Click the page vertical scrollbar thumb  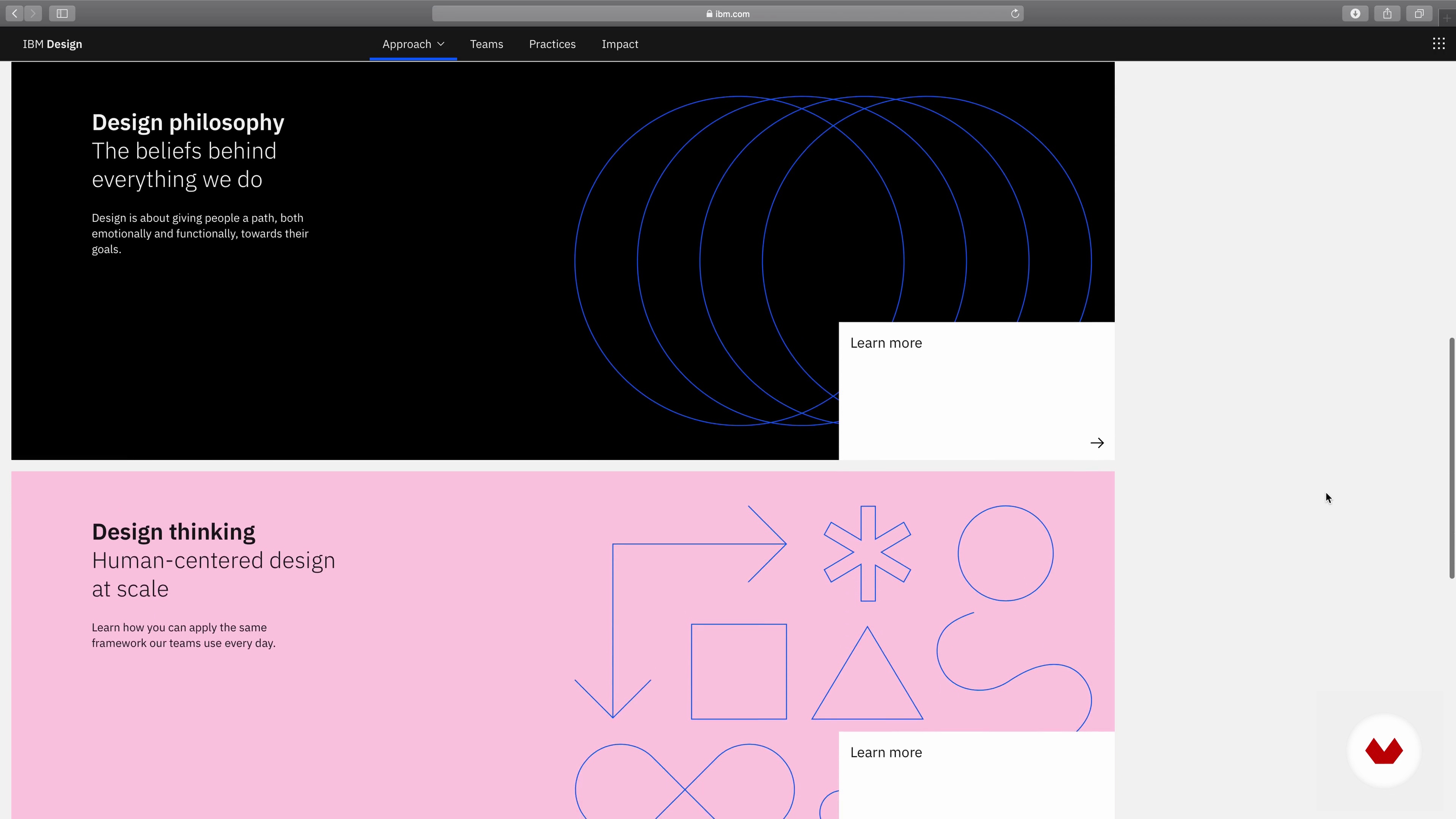(x=1451, y=458)
